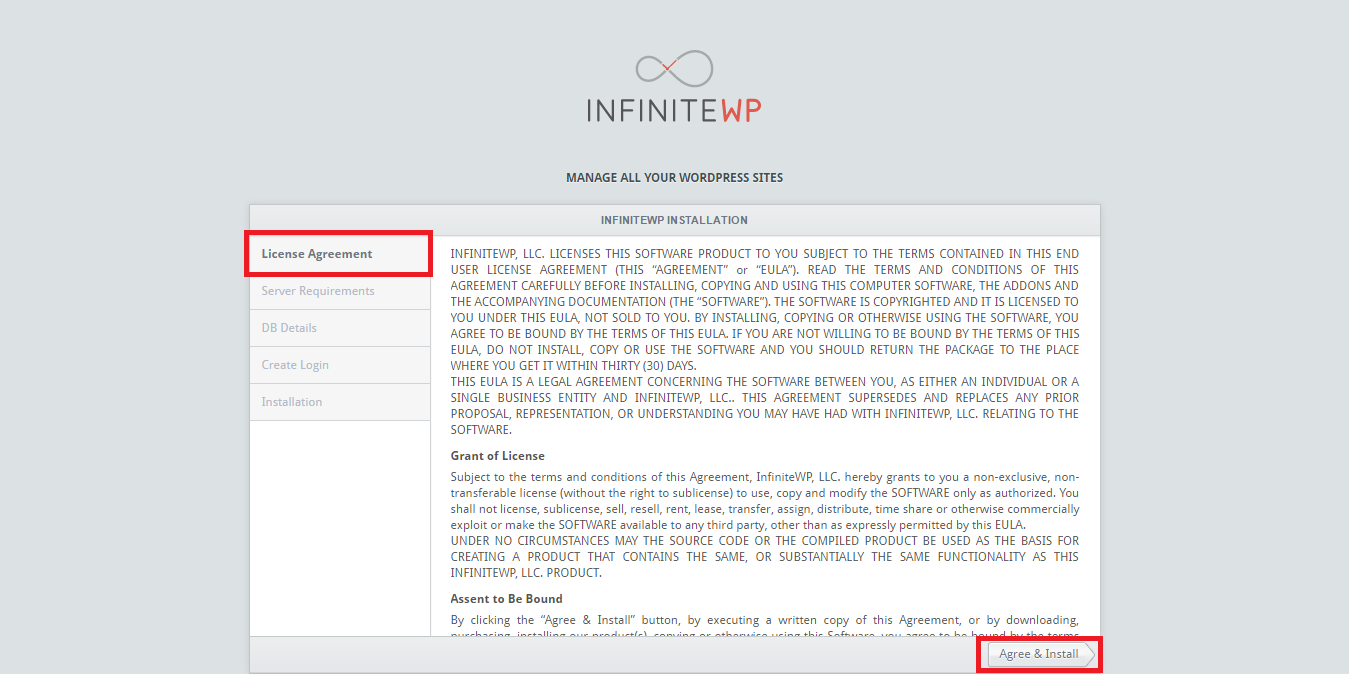The image size is (1349, 674).
Task: Click the Agree & Install button
Action: (x=1040, y=654)
